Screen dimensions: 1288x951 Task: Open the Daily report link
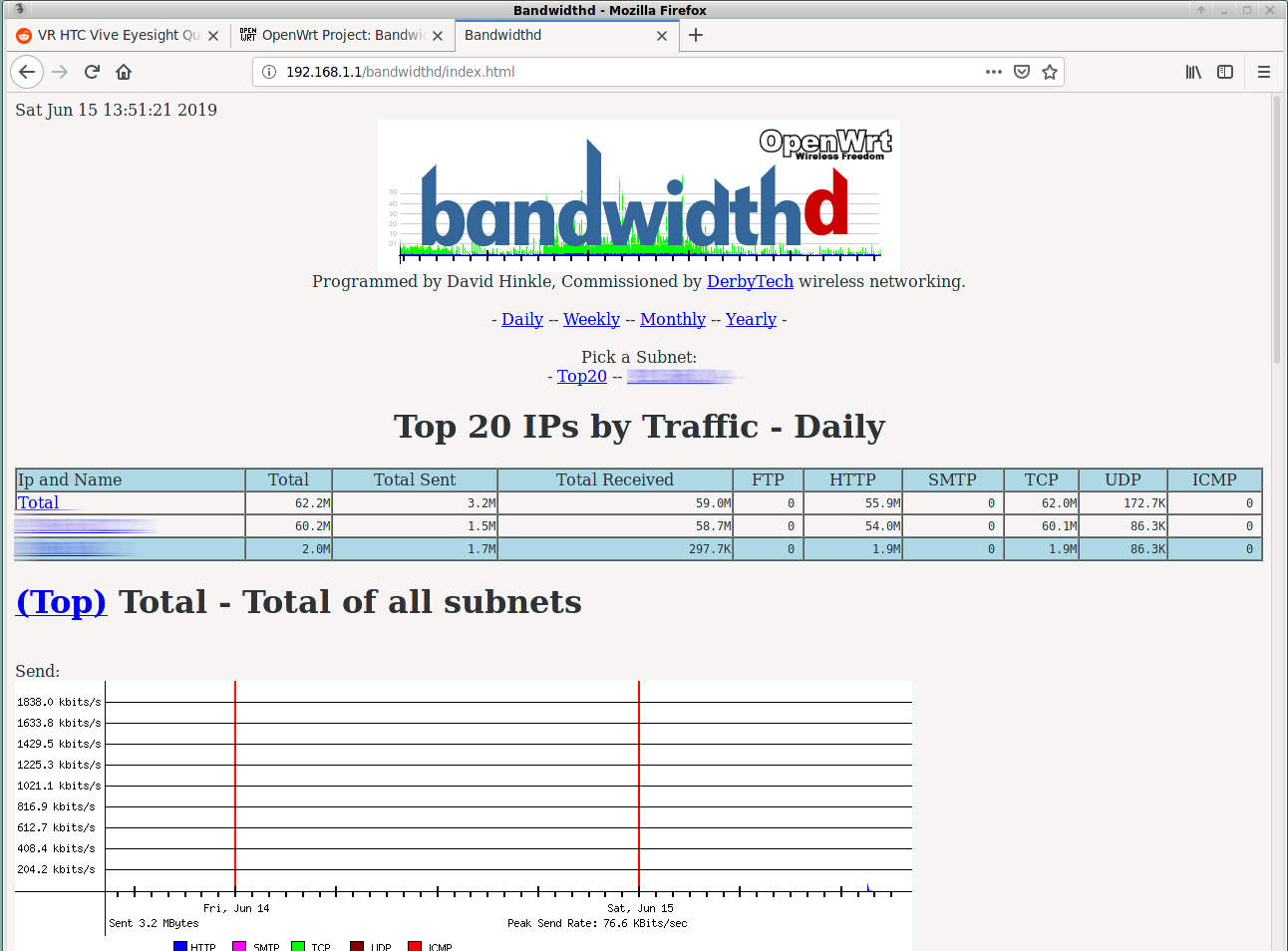click(x=522, y=319)
